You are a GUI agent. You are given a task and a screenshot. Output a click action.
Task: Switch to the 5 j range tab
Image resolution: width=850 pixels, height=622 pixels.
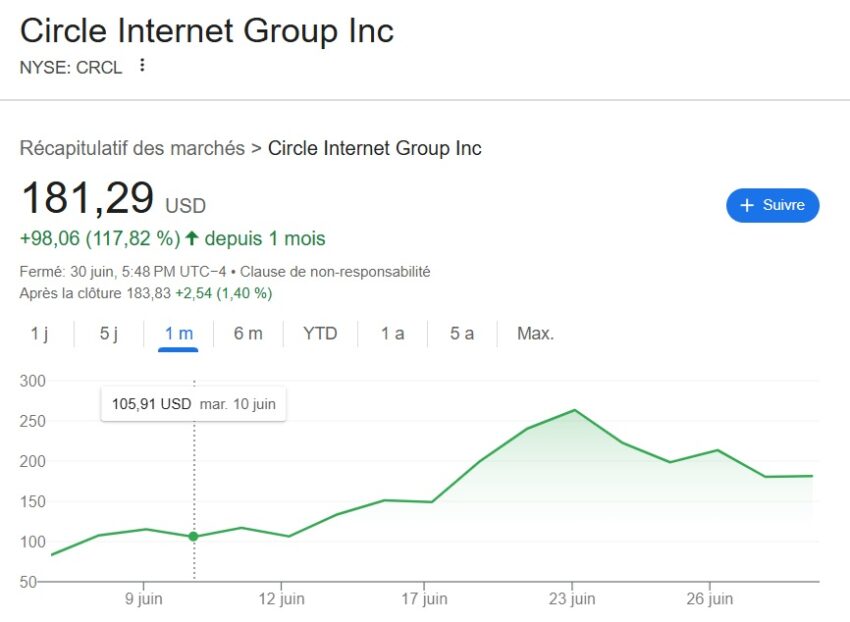(108, 334)
